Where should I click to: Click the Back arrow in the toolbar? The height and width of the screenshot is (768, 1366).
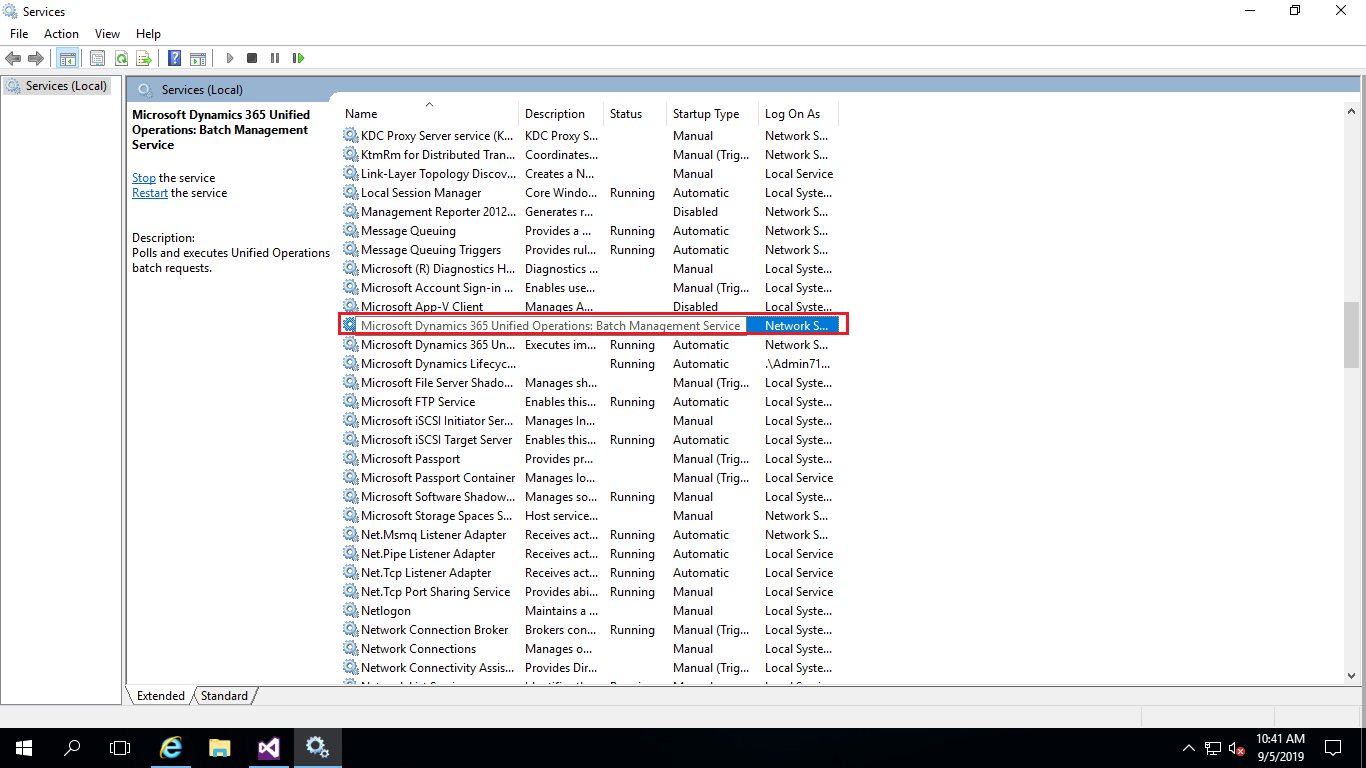coord(13,58)
